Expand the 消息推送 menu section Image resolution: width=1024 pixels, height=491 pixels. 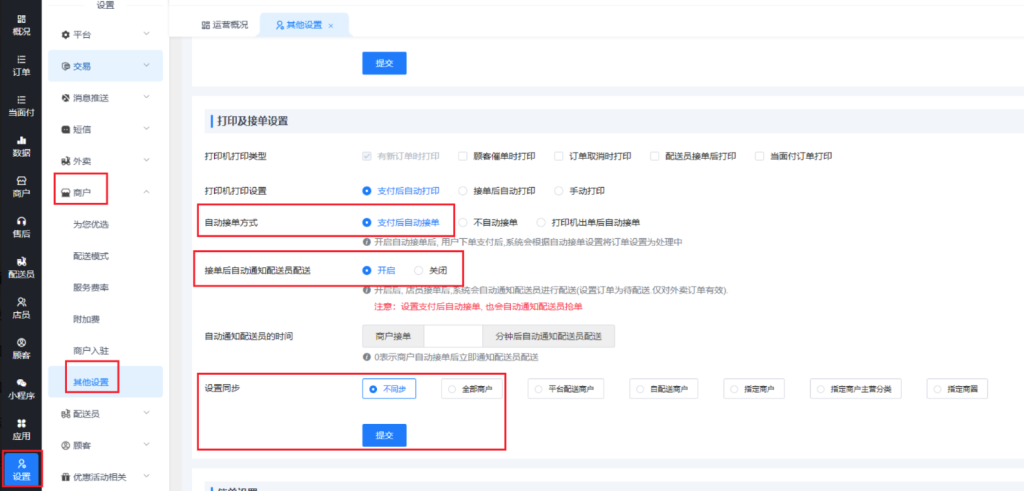pyautogui.click(x=104, y=98)
